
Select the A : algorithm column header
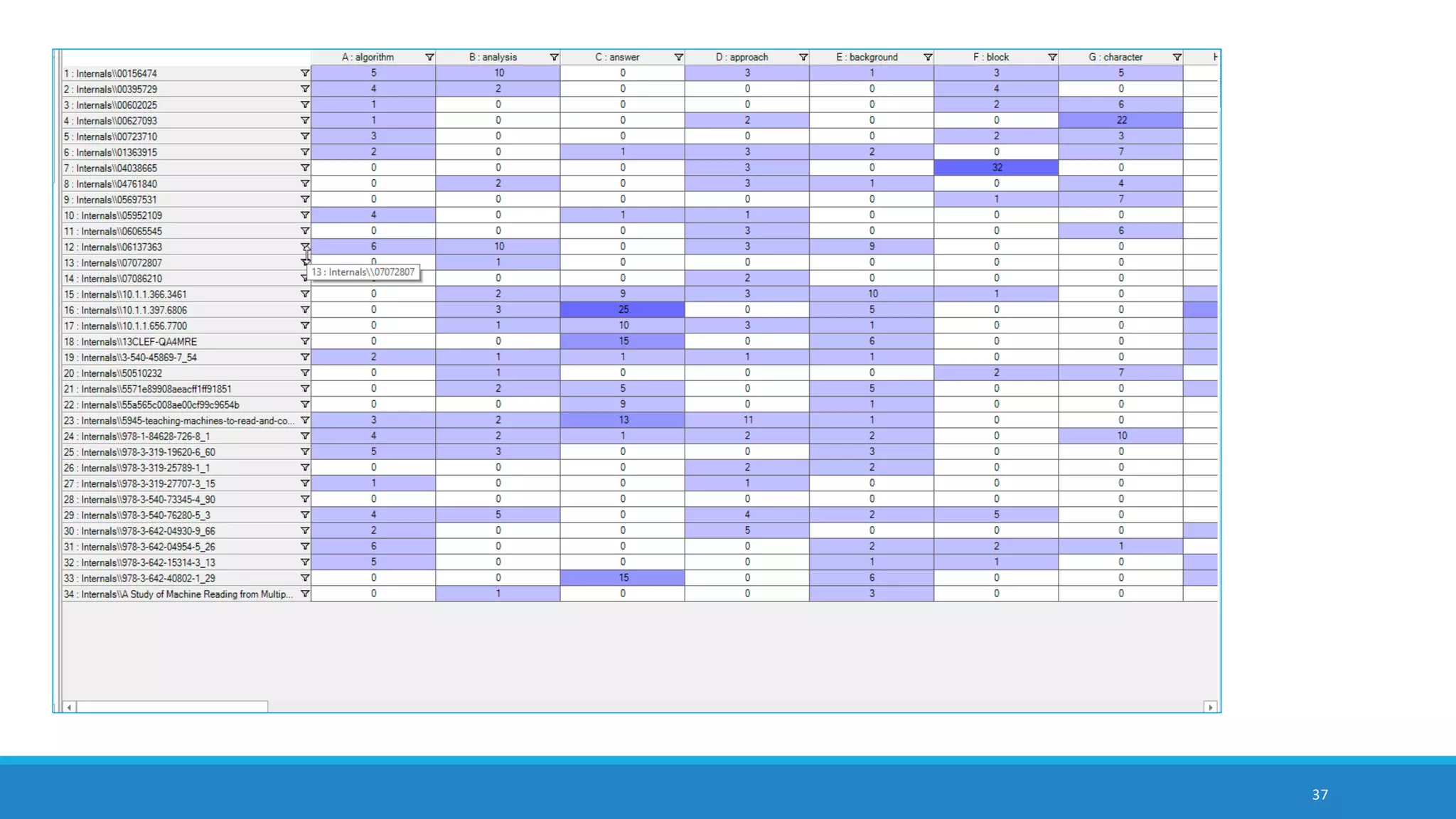[368, 57]
